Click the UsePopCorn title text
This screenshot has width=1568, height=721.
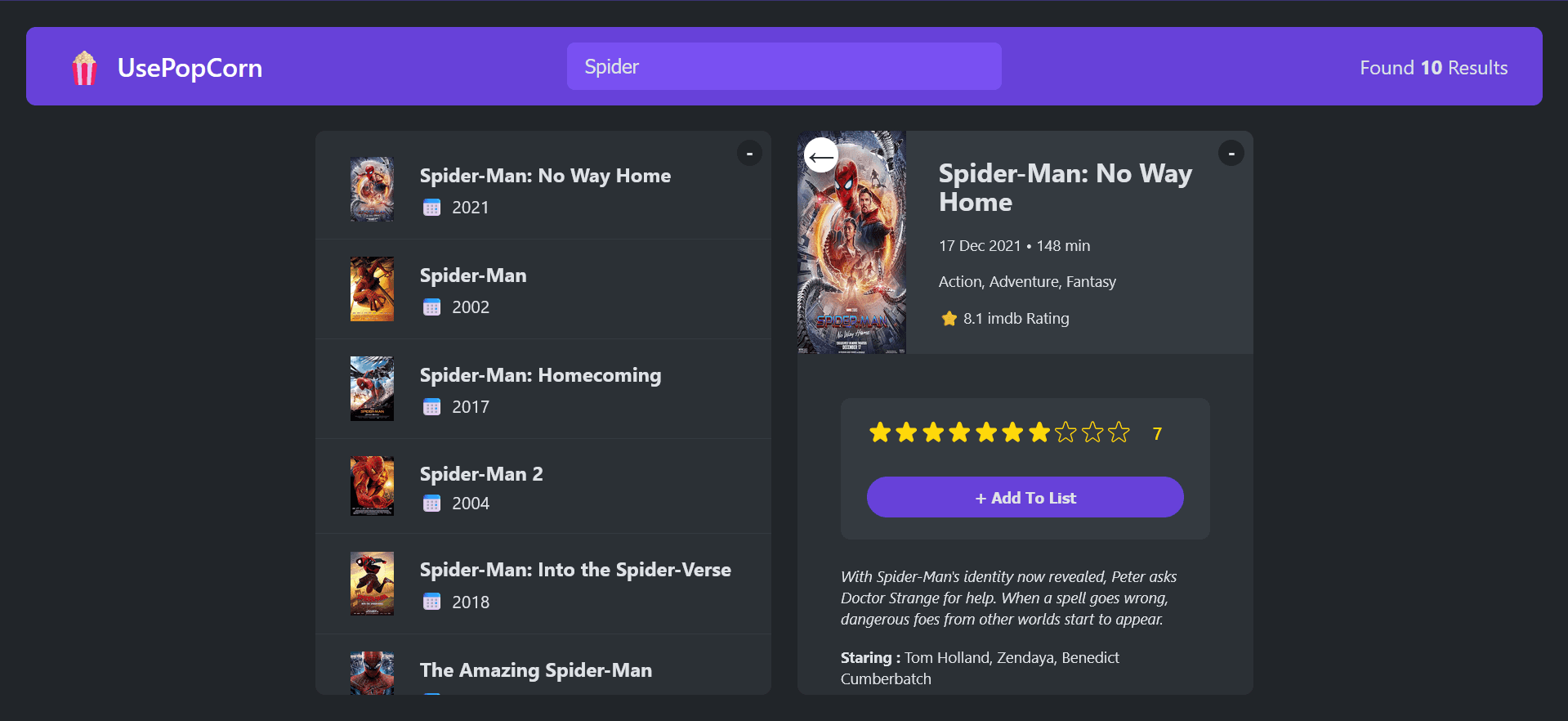tap(190, 68)
